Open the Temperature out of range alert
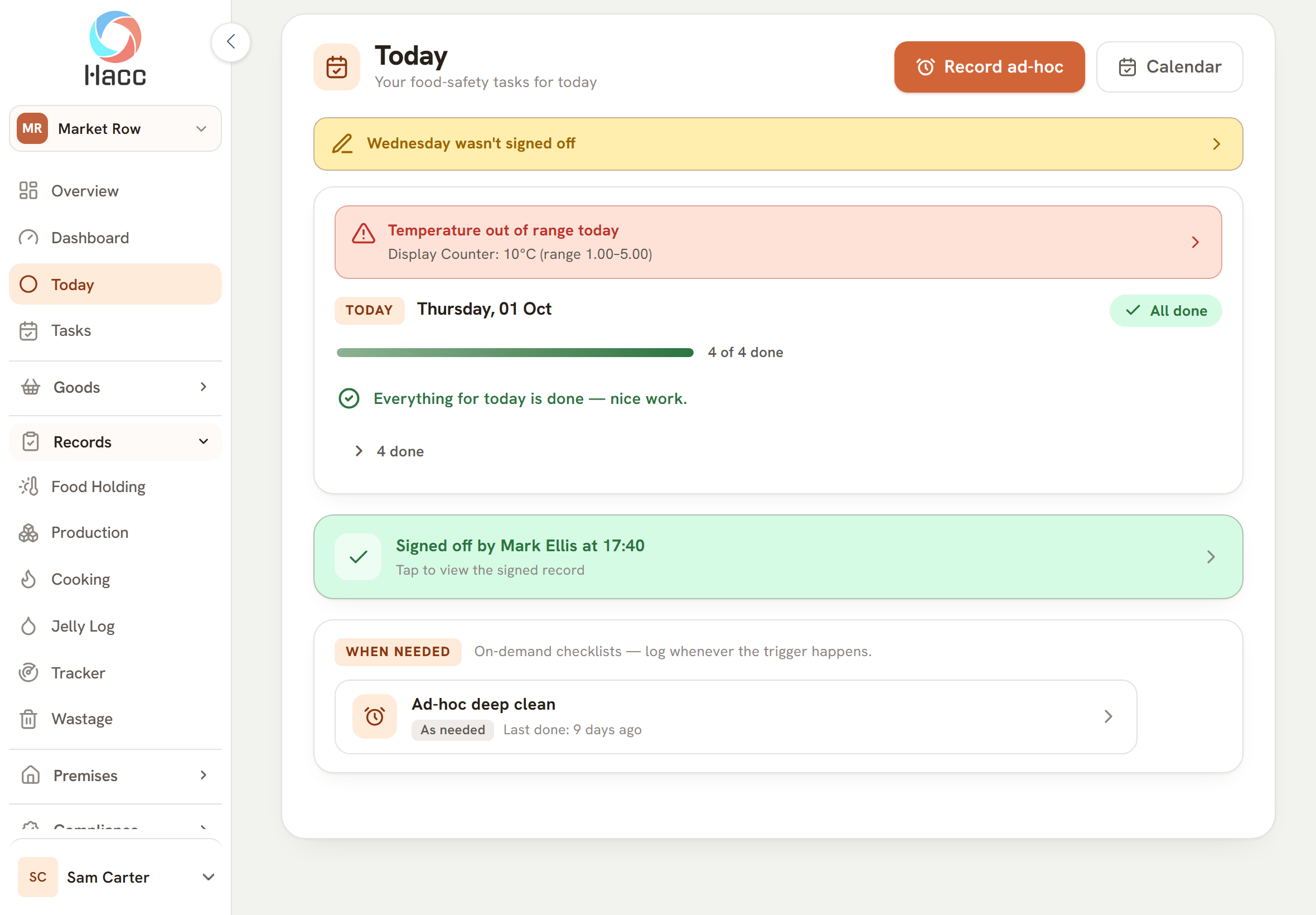Image resolution: width=1316 pixels, height=915 pixels. (778, 242)
